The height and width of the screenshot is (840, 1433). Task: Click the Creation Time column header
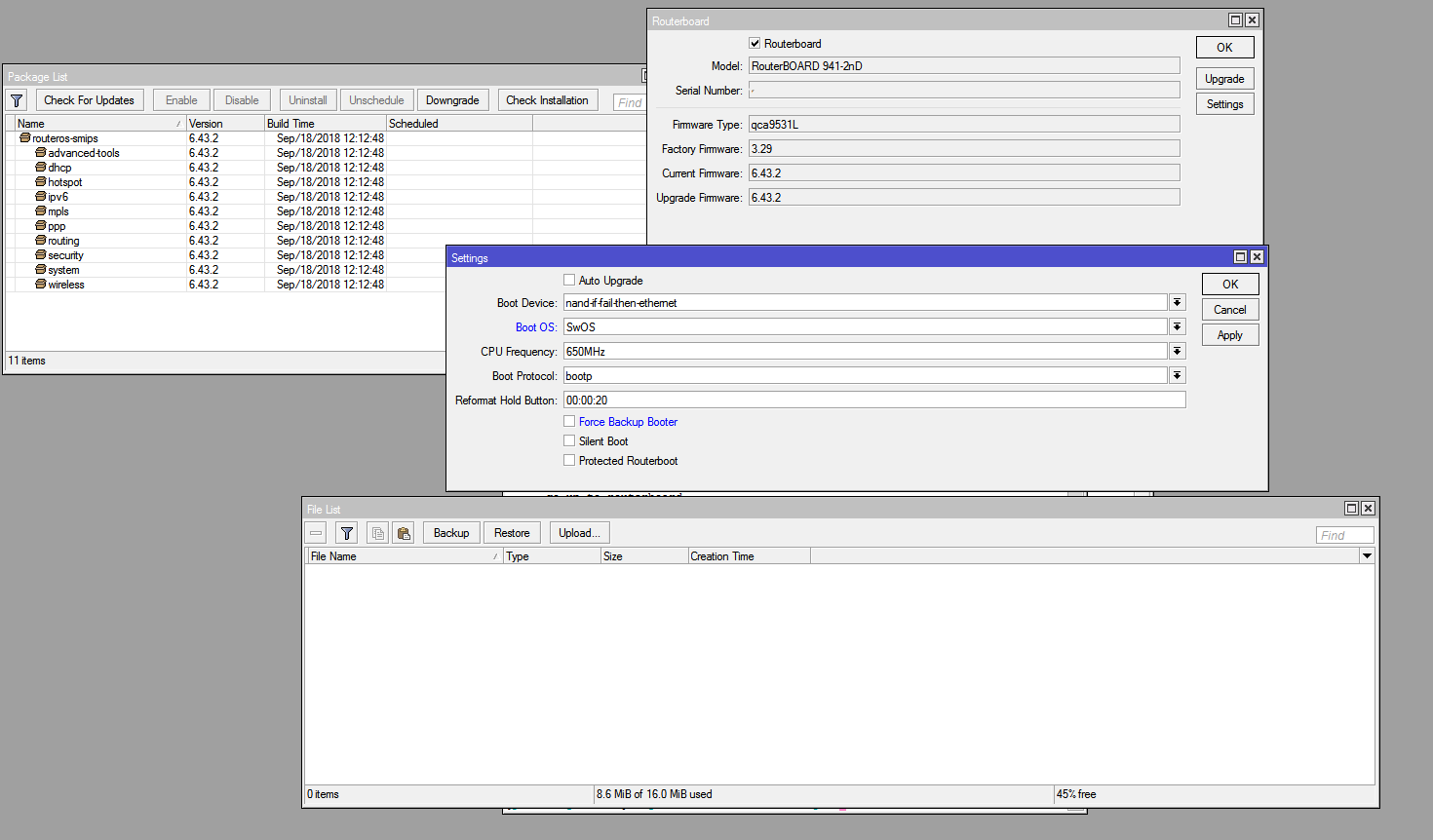(749, 556)
